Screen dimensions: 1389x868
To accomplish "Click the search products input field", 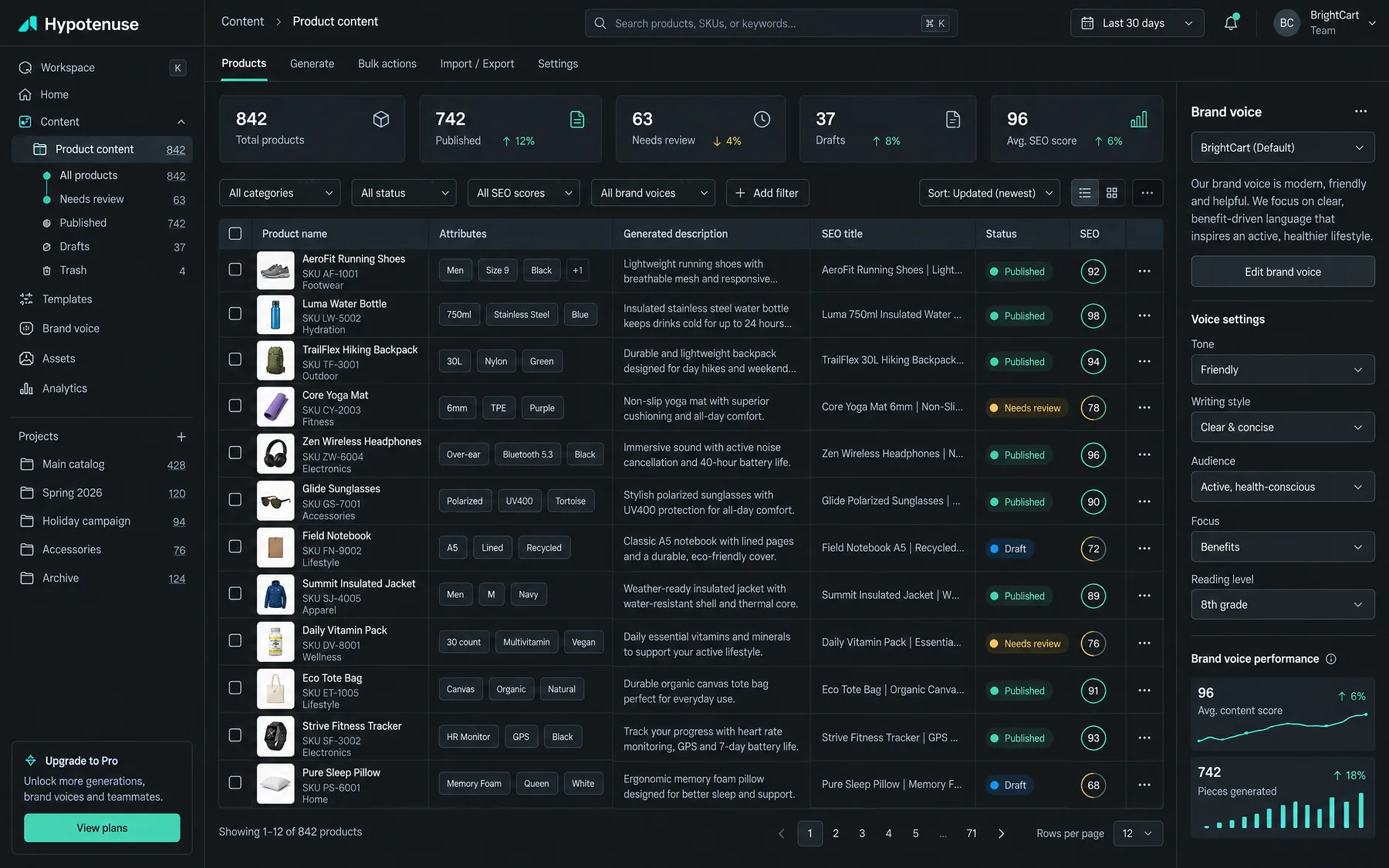I will point(771,23).
